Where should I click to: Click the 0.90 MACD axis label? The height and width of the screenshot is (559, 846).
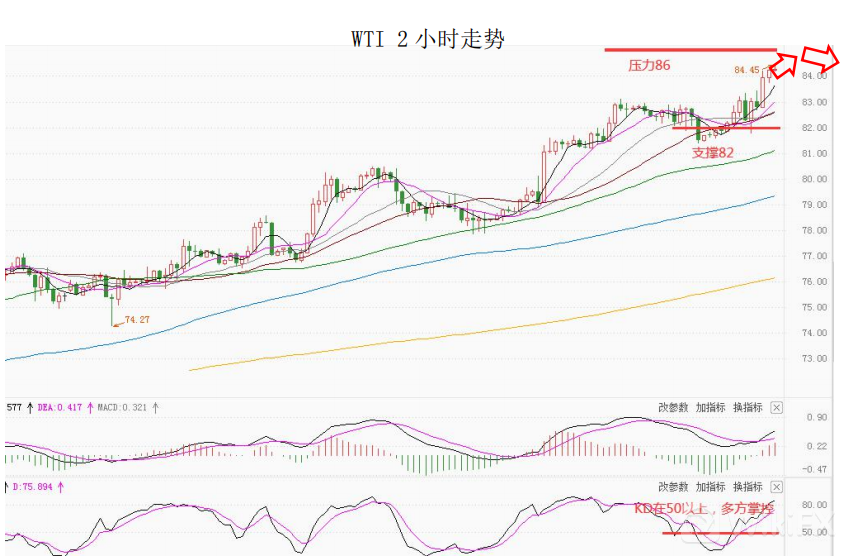817,418
